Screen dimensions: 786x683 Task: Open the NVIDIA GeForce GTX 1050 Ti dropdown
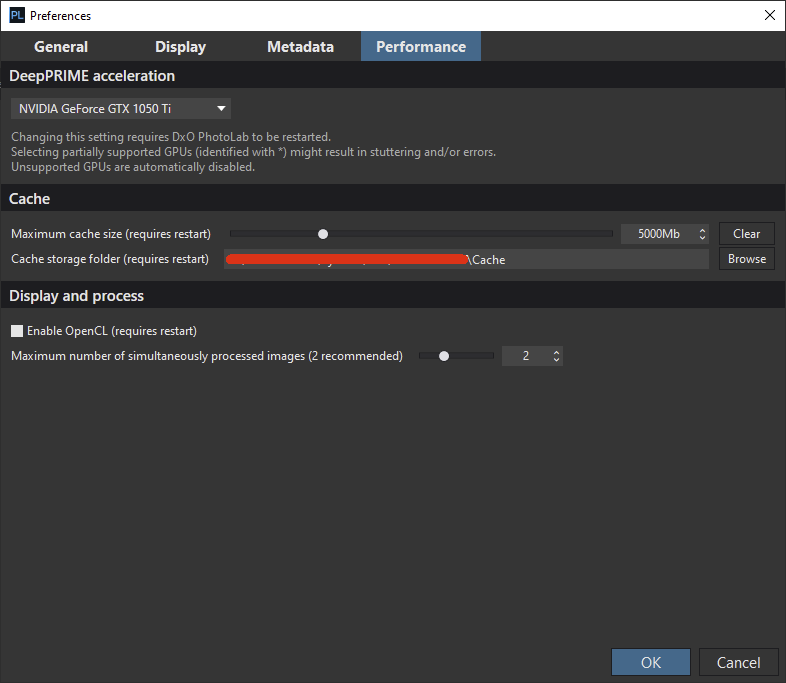coord(121,109)
